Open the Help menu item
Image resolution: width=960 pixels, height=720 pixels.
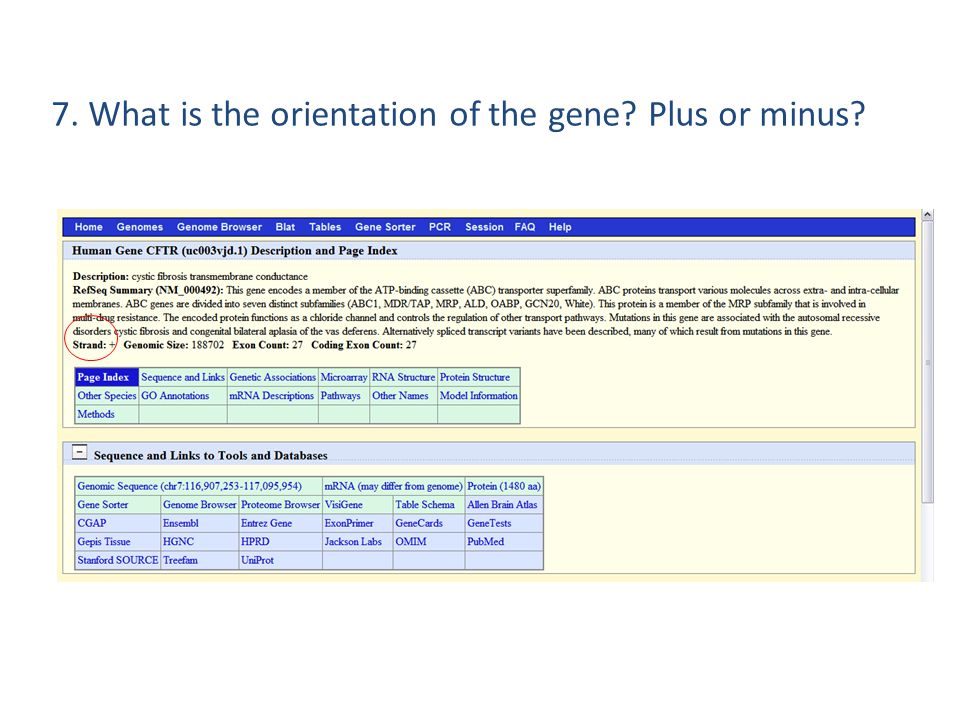(x=560, y=227)
